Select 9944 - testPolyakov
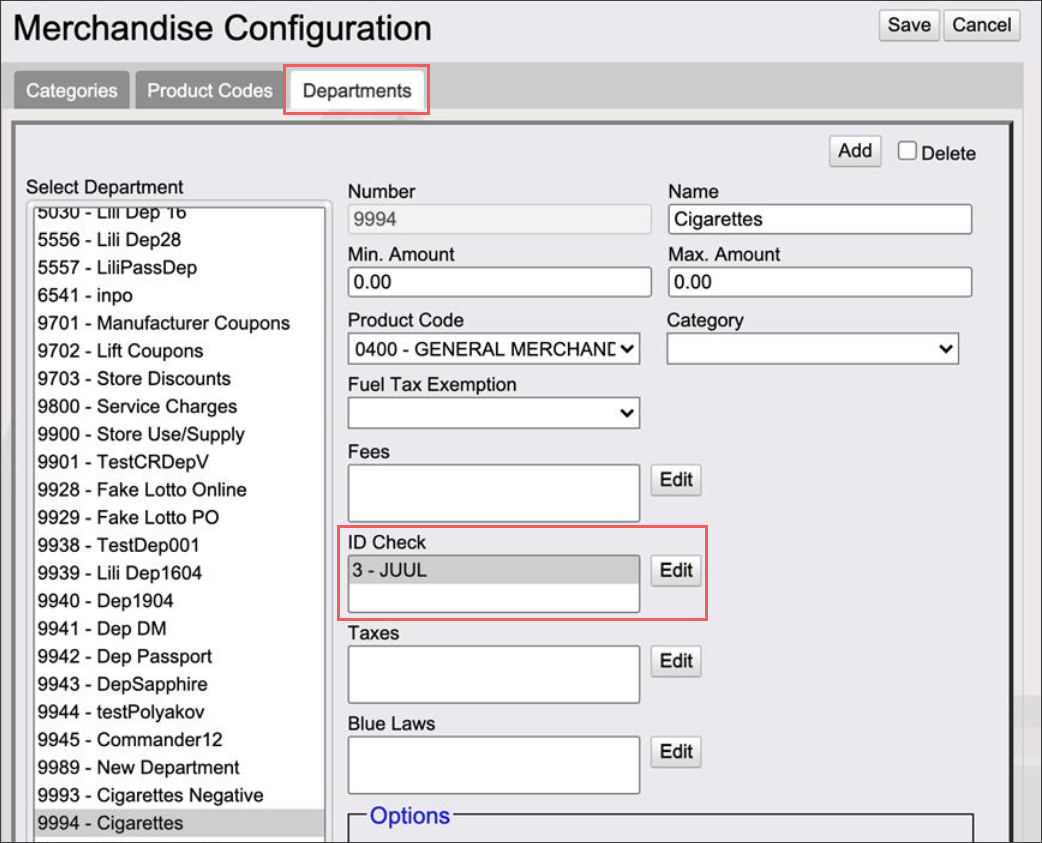 click(179, 712)
